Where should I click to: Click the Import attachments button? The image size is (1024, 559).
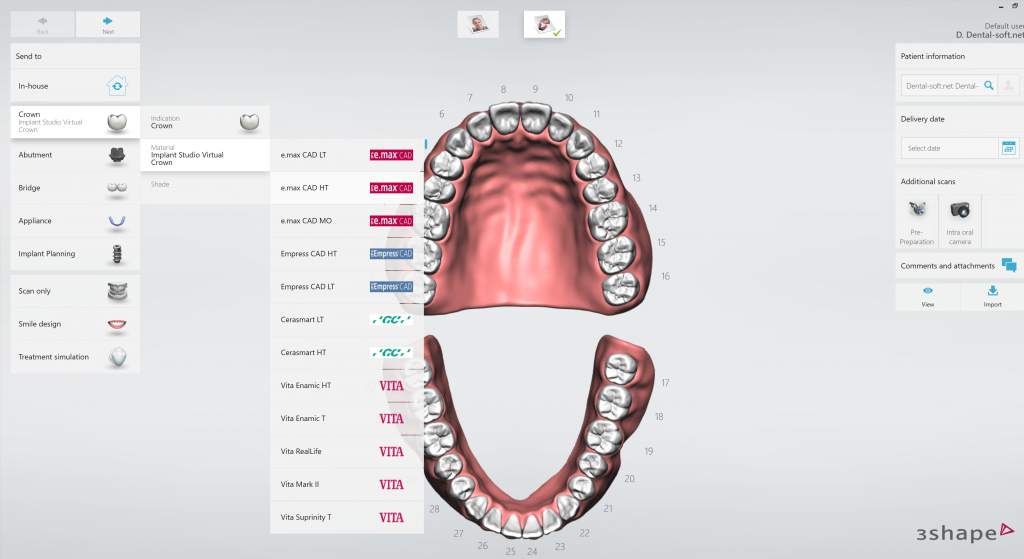(992, 297)
